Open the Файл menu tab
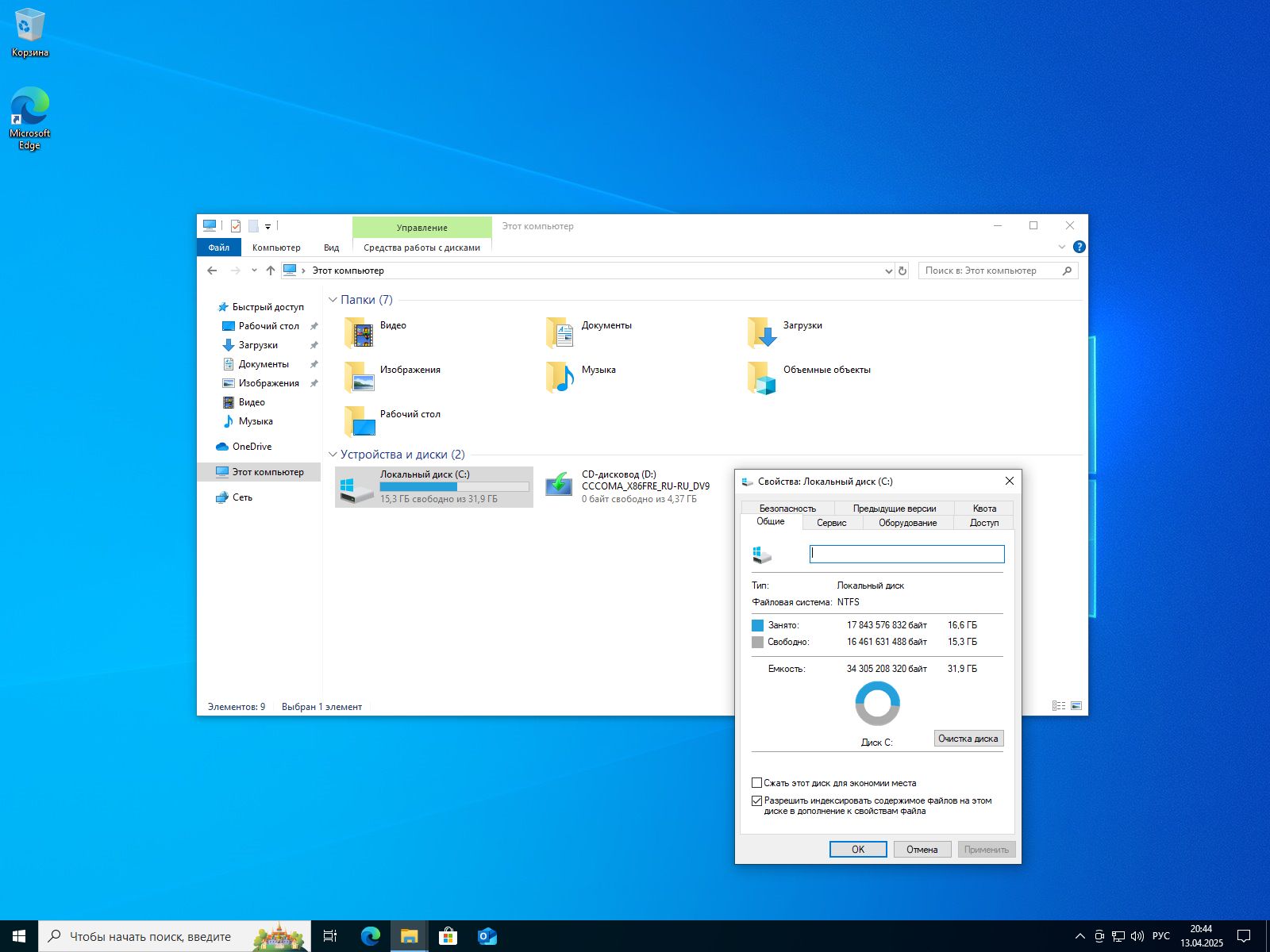1270x952 pixels. (x=218, y=248)
